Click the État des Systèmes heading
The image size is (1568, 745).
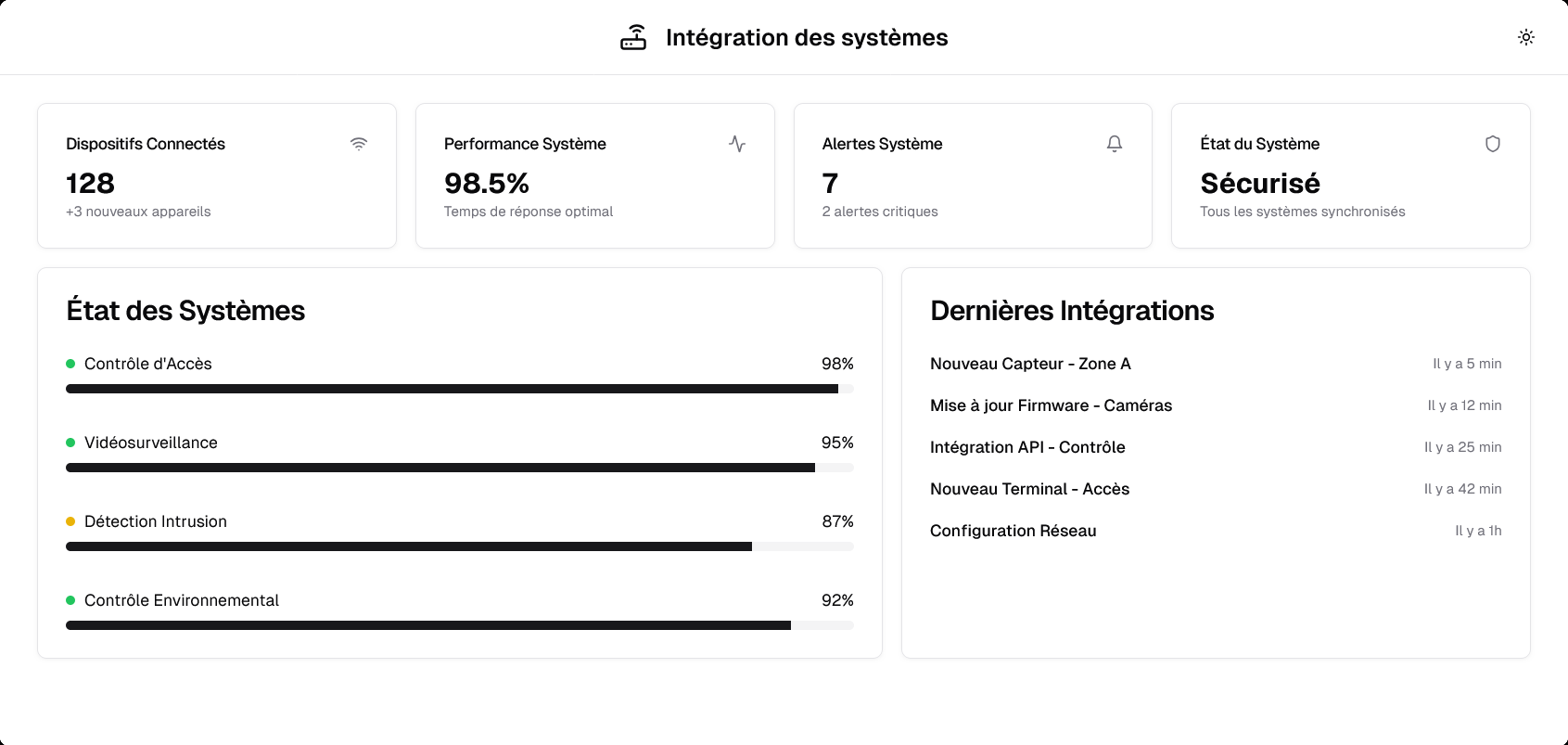tap(185, 310)
